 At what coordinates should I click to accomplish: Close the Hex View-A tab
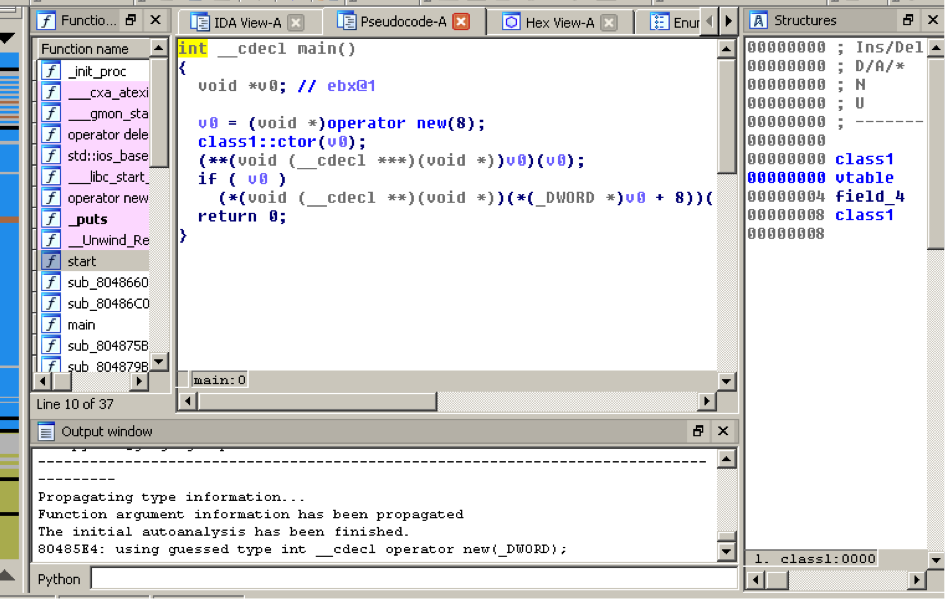point(609,23)
